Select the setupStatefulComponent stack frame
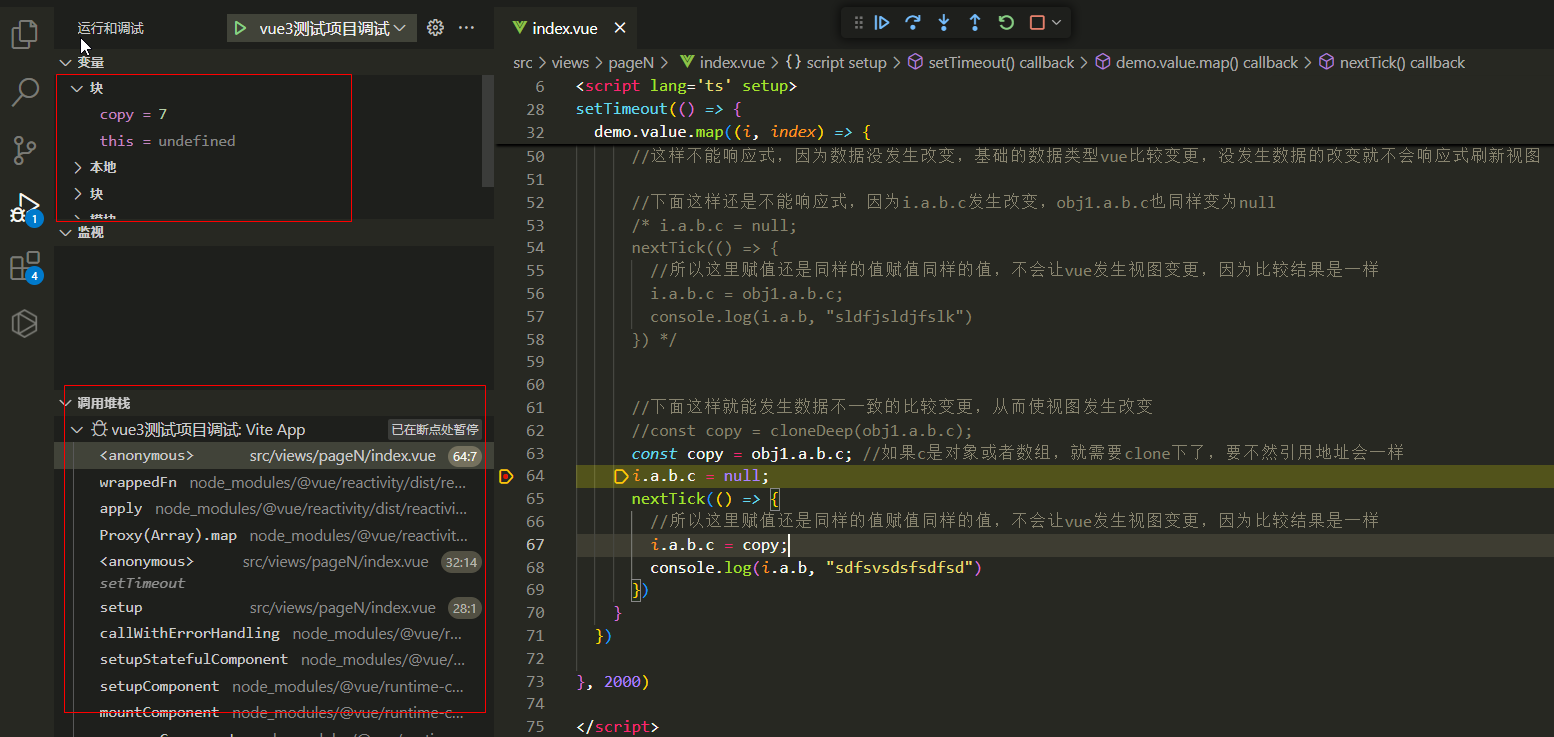This screenshot has width=1554, height=737. [x=274, y=659]
